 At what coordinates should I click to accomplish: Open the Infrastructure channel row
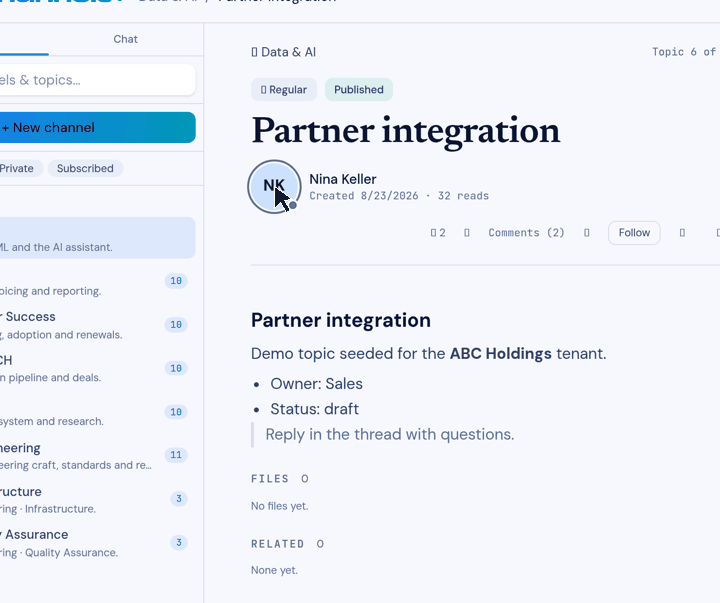(95, 500)
